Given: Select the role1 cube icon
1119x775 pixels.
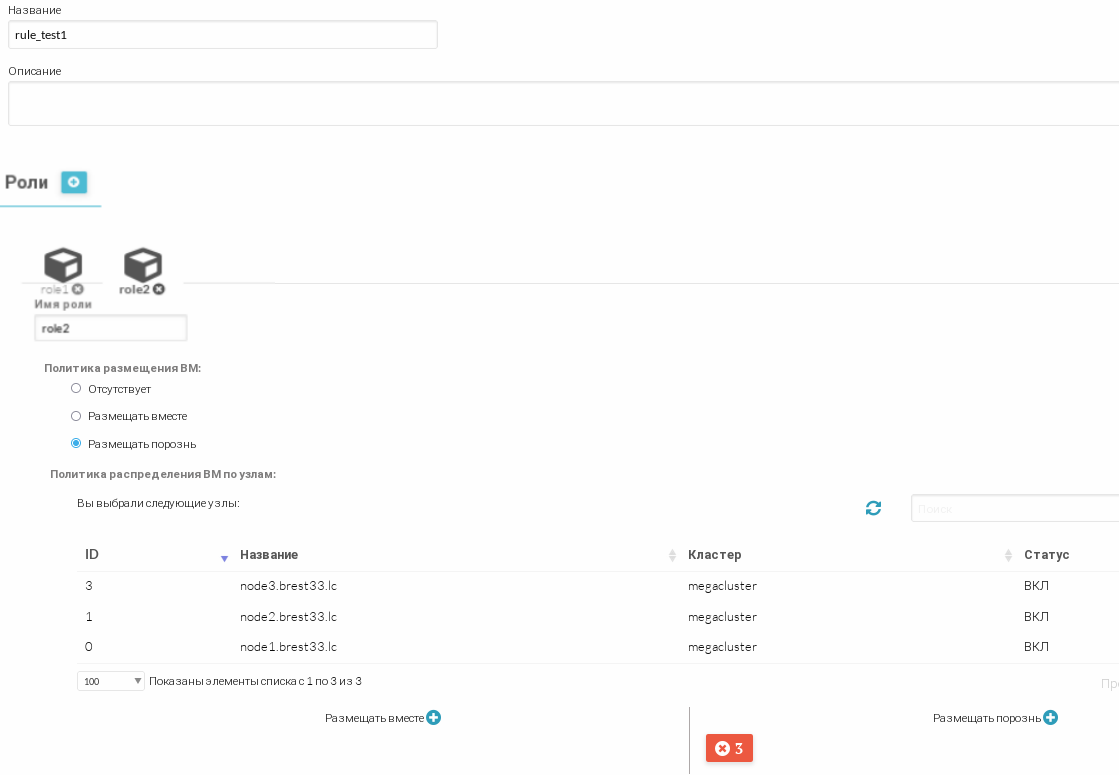Looking at the screenshot, I should tap(63, 265).
